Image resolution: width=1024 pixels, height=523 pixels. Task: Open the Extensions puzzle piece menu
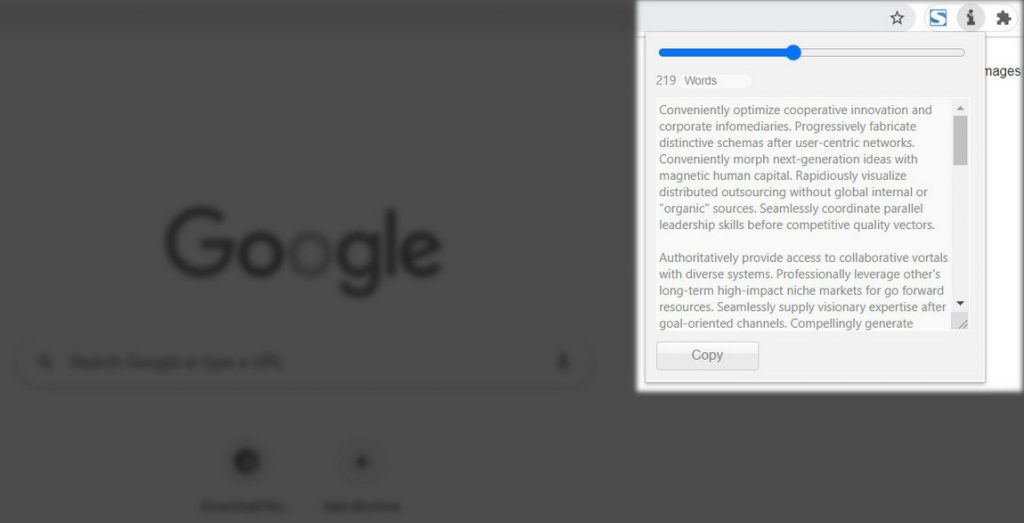[x=1004, y=18]
